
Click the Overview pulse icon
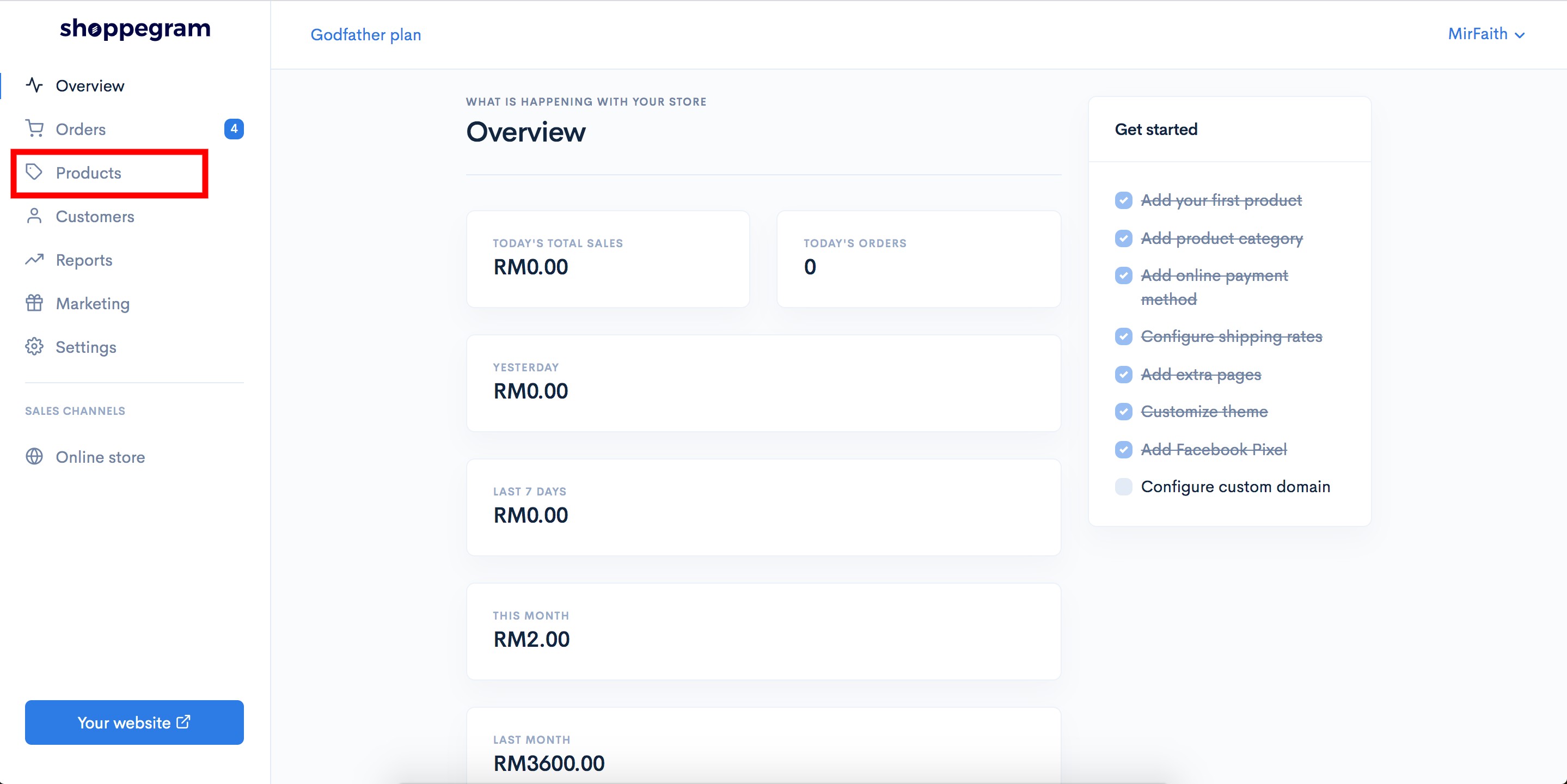pos(34,85)
